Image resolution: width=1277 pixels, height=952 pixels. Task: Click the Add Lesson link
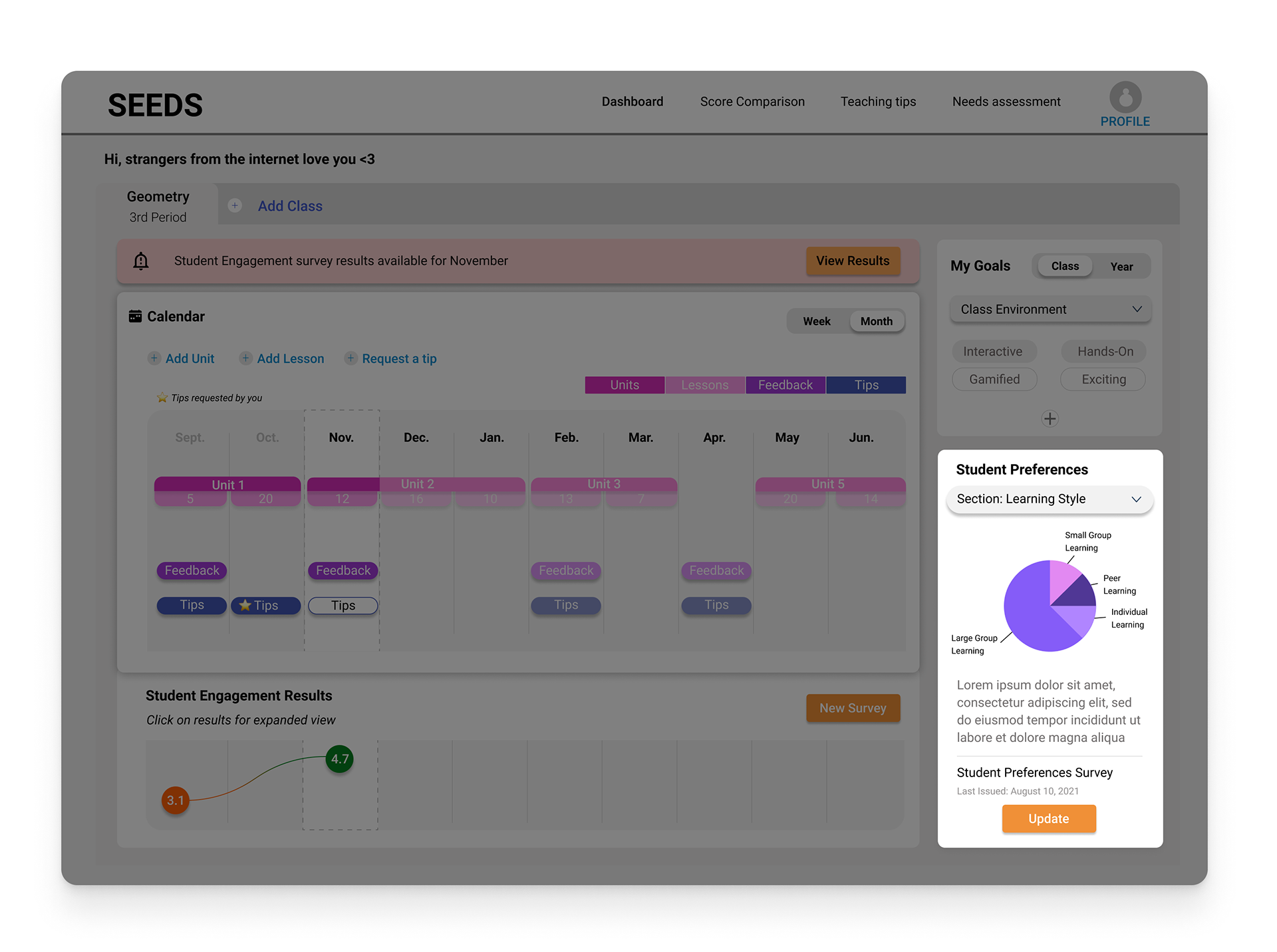coord(291,358)
